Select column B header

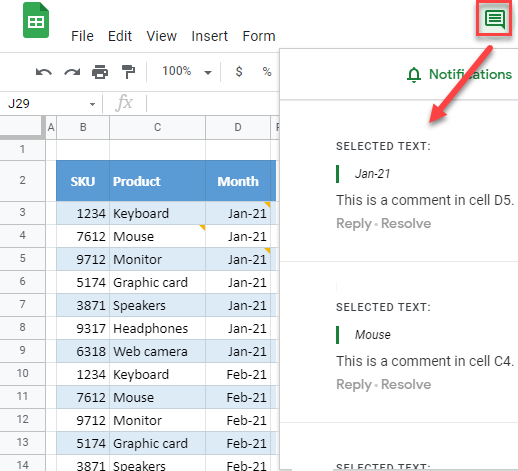(x=83, y=127)
